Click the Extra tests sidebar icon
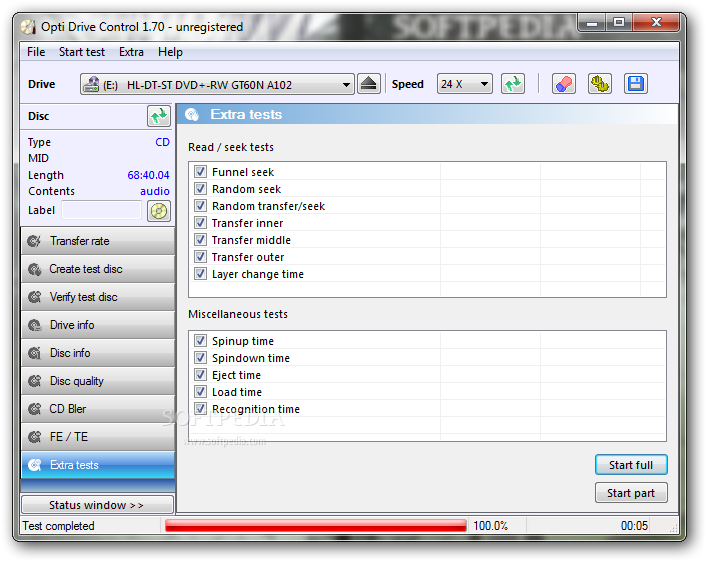707x562 pixels. pyautogui.click(x=34, y=465)
